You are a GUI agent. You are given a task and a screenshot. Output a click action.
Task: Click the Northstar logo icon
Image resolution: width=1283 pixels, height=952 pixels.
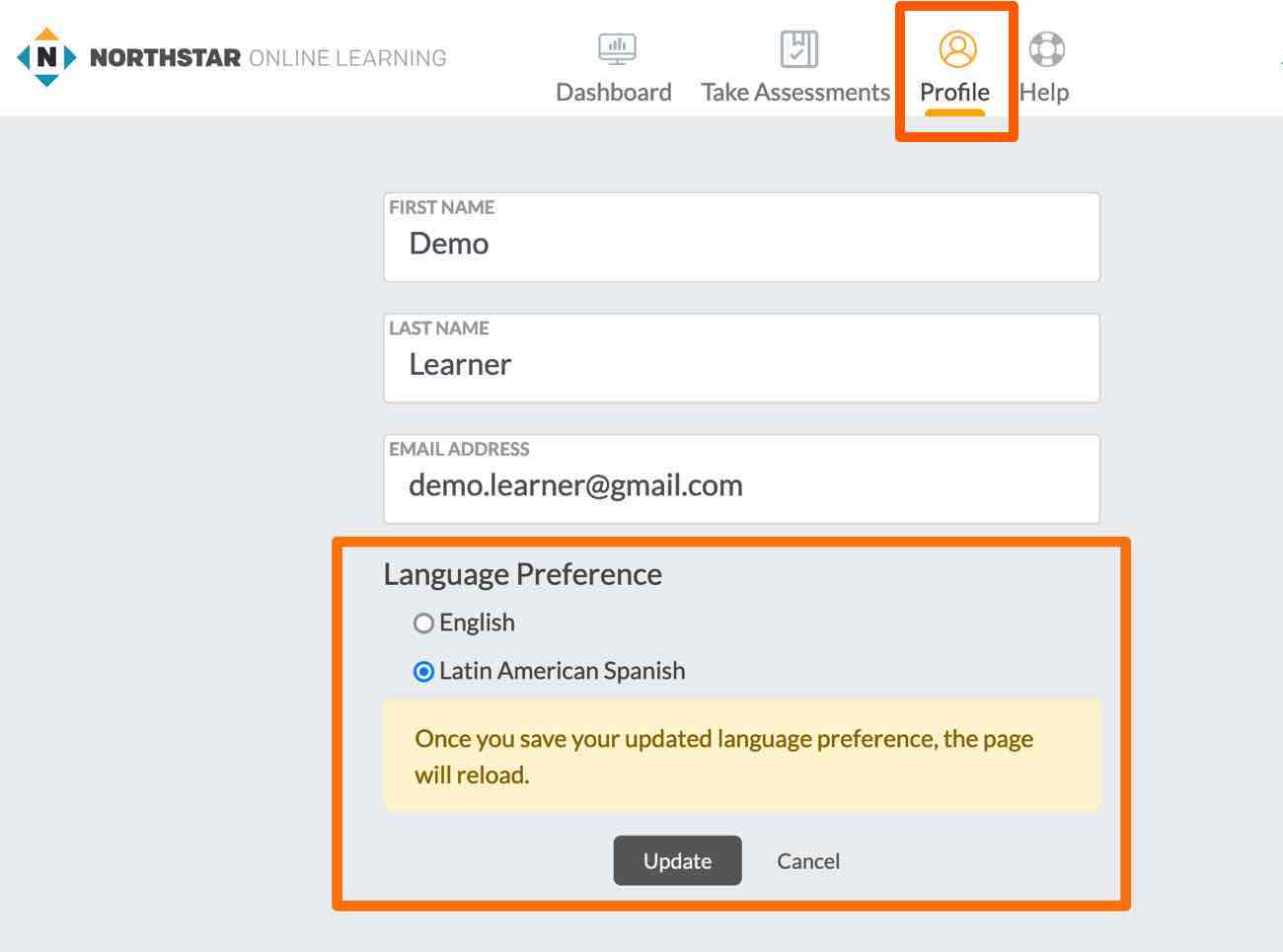[x=46, y=57]
